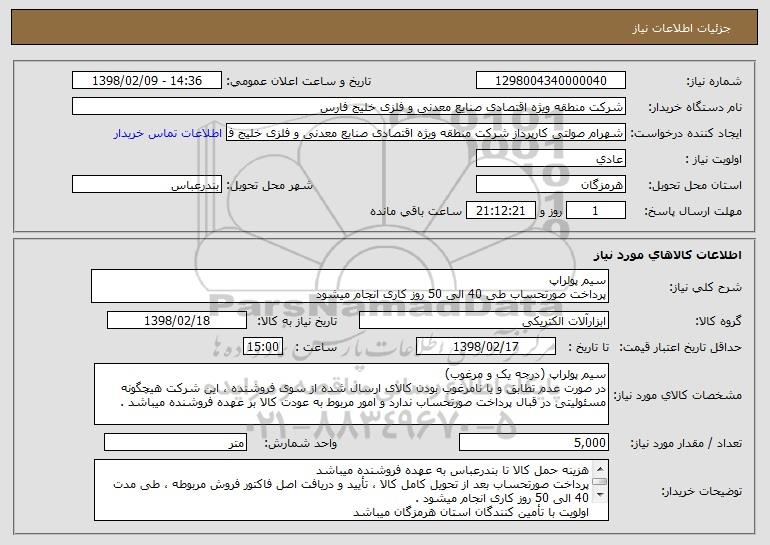Screen dimensions: 770x545
Task: Click the request creator field شهرام صولتی
Action: point(426,133)
